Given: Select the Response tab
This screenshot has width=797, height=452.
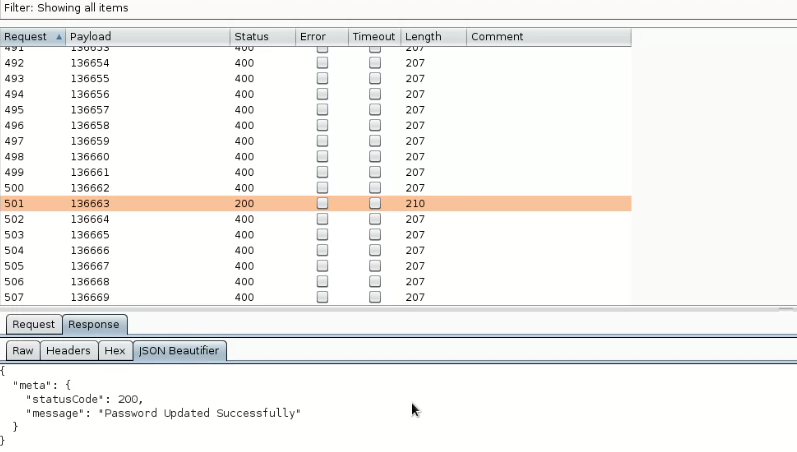Looking at the screenshot, I should pyautogui.click(x=95, y=325).
